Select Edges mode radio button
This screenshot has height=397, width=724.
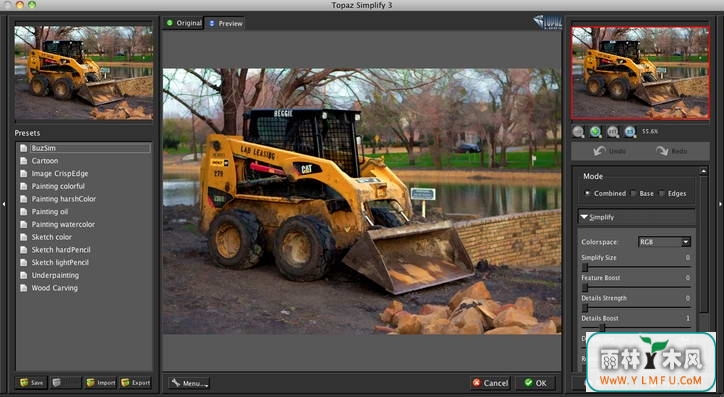[662, 193]
